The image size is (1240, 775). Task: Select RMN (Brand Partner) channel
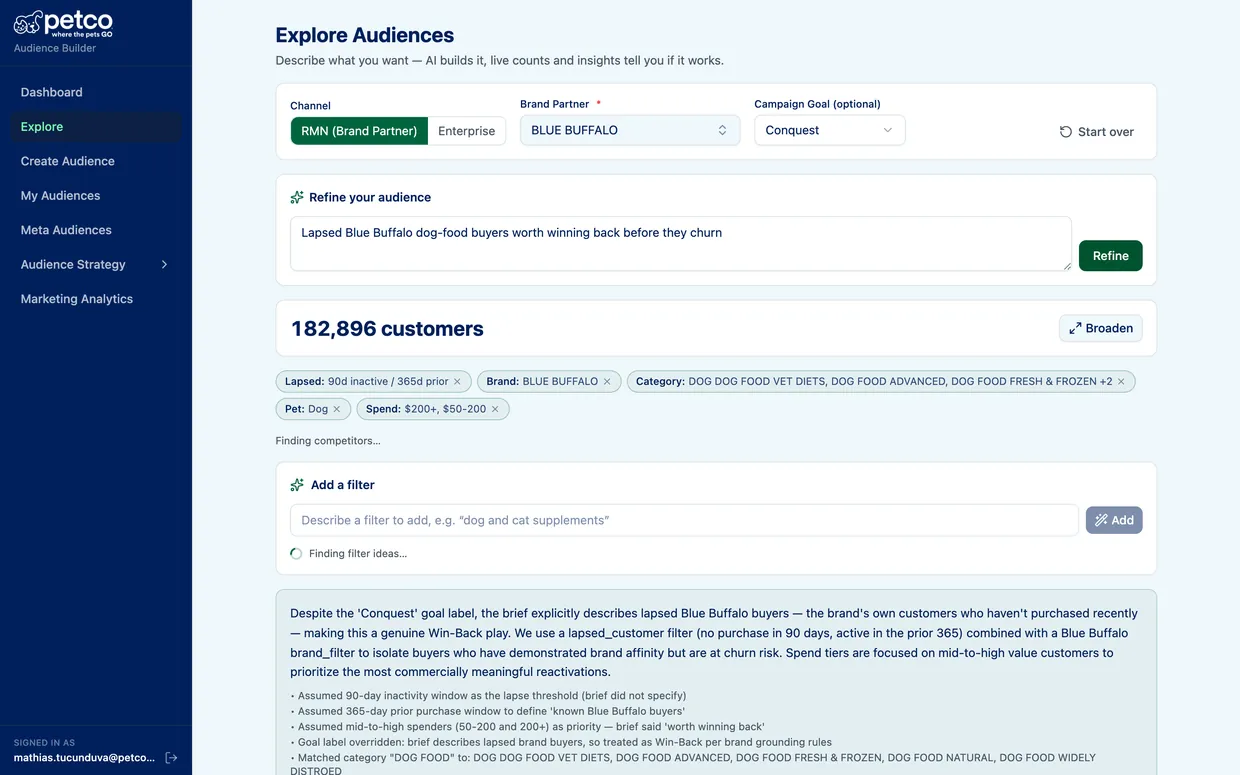pyautogui.click(x=359, y=131)
